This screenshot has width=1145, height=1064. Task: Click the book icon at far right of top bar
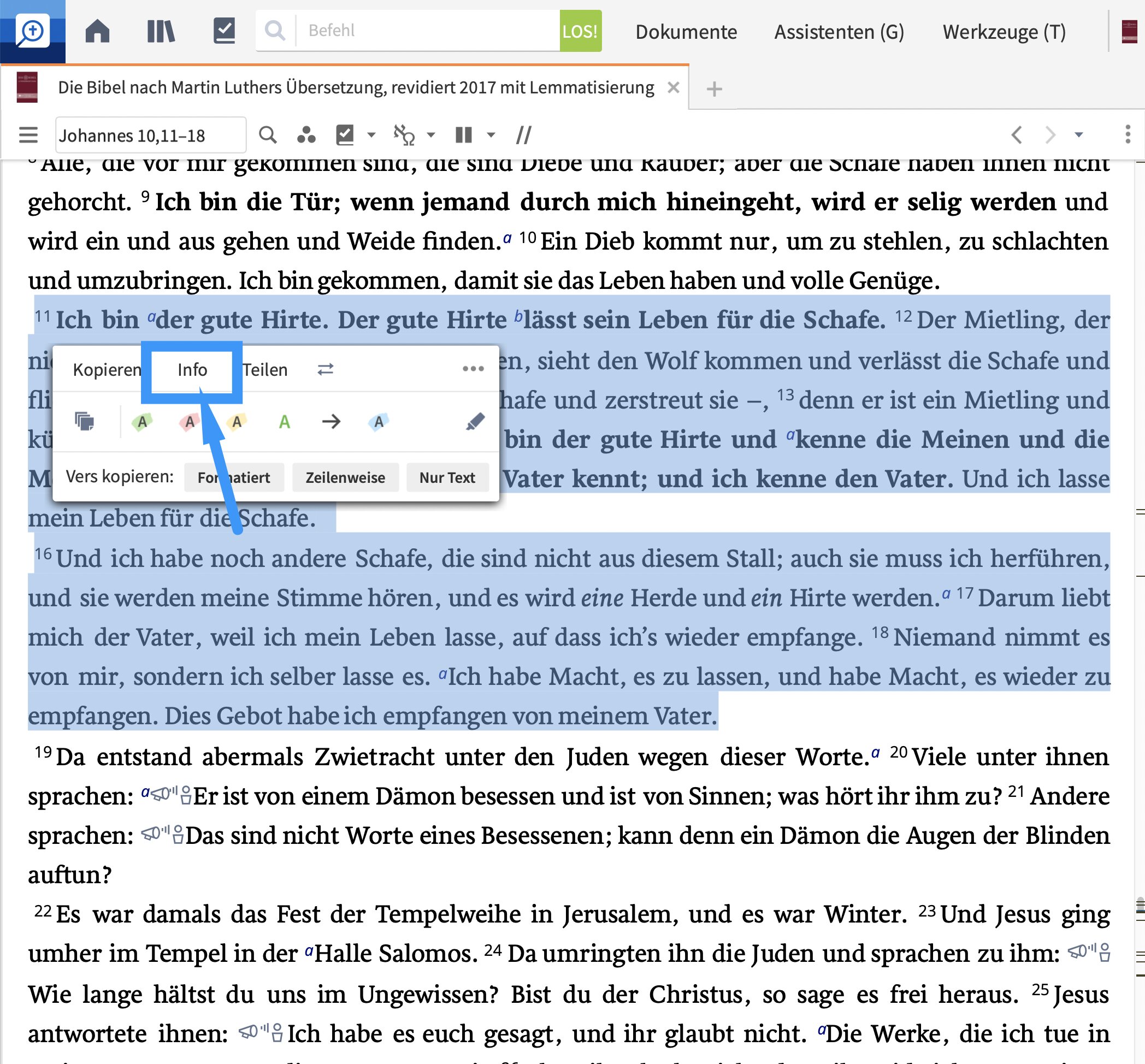point(1130,31)
